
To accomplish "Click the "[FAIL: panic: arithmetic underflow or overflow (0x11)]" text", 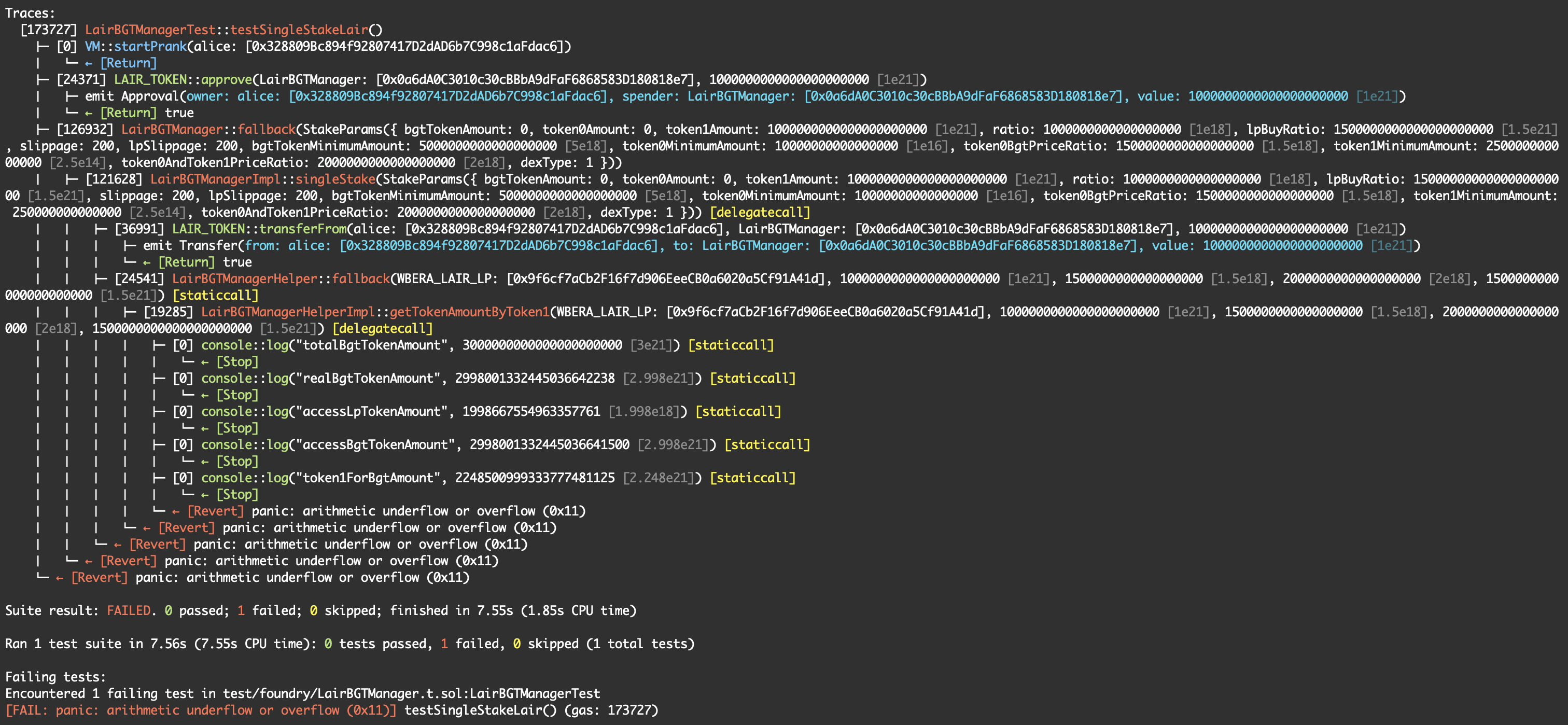I will 201,710.
